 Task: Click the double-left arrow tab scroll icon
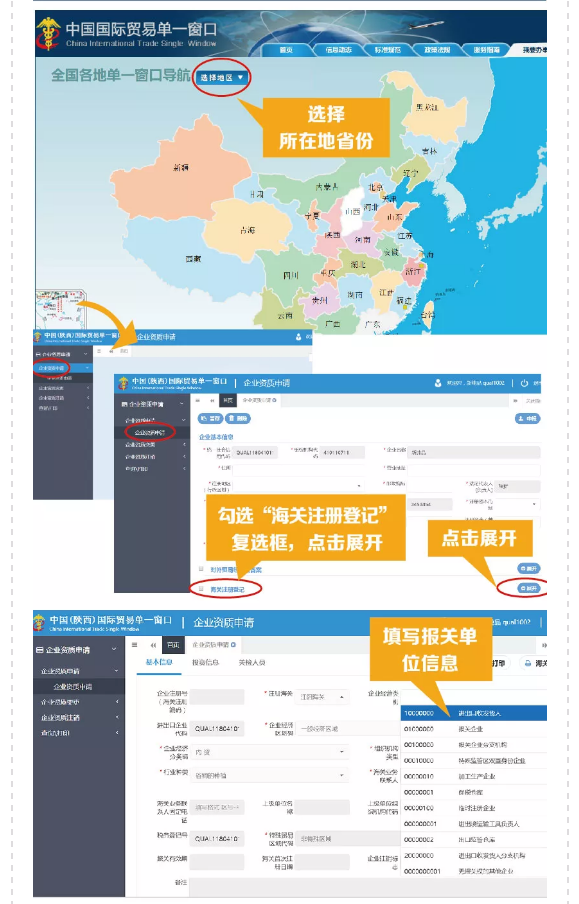[153, 645]
